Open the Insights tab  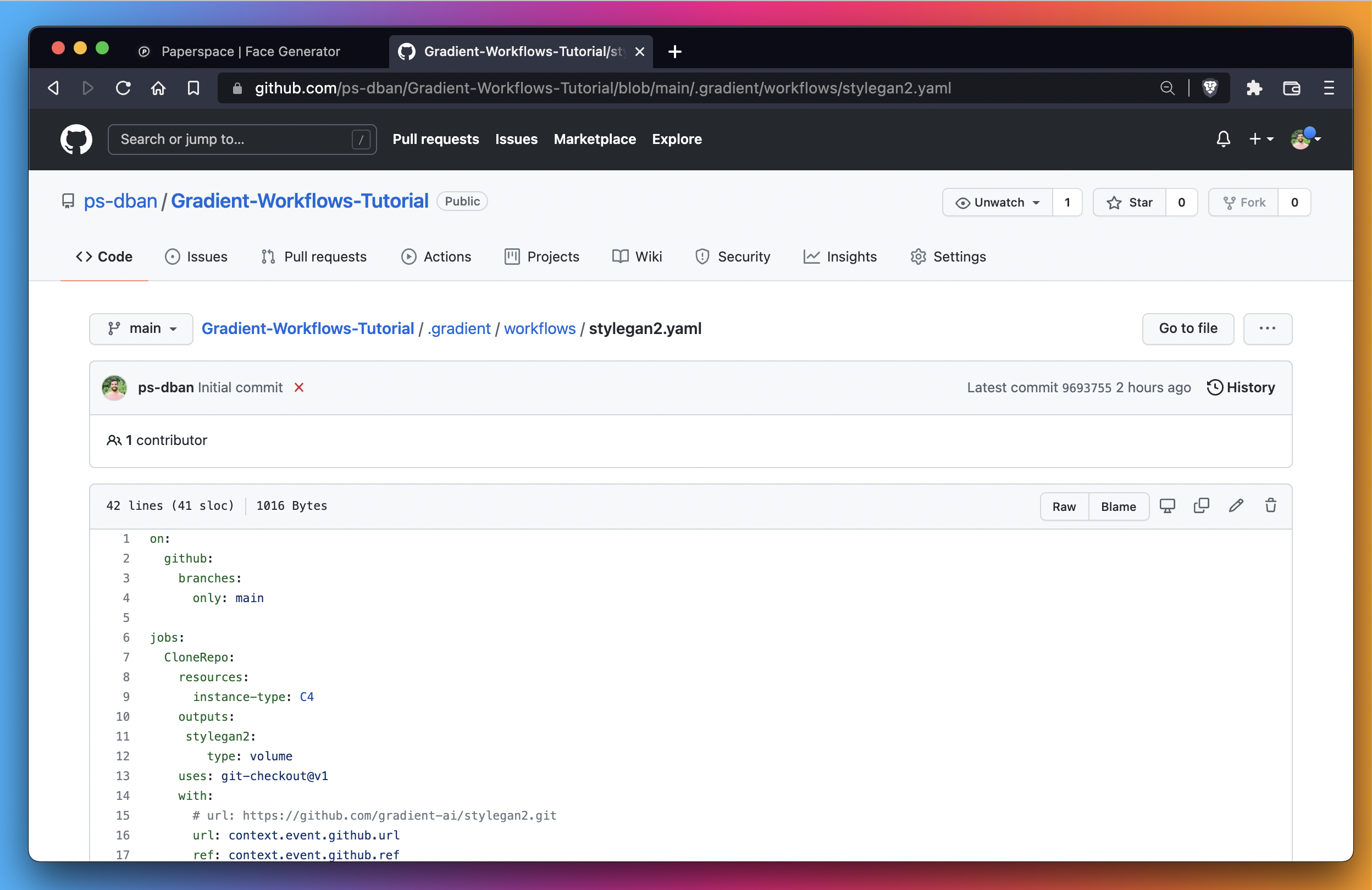(x=840, y=257)
